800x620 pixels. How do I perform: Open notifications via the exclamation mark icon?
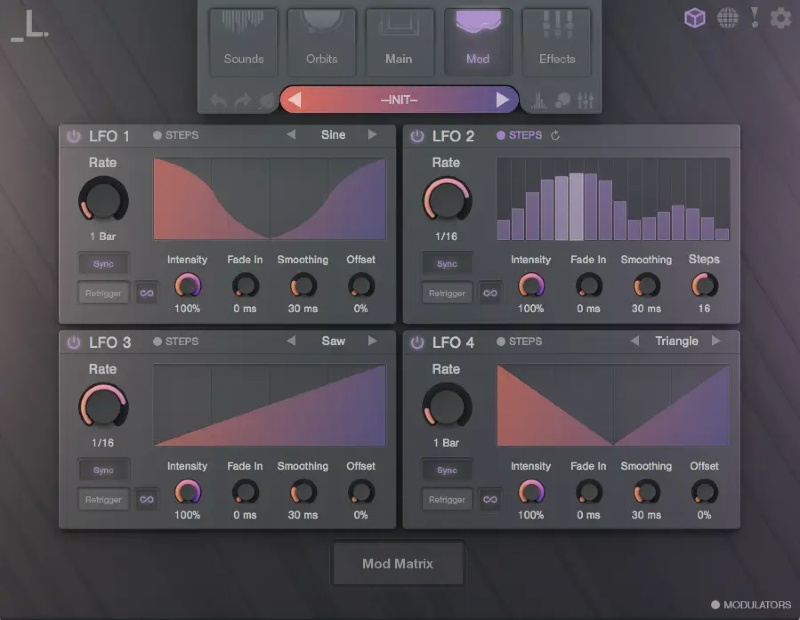[757, 17]
